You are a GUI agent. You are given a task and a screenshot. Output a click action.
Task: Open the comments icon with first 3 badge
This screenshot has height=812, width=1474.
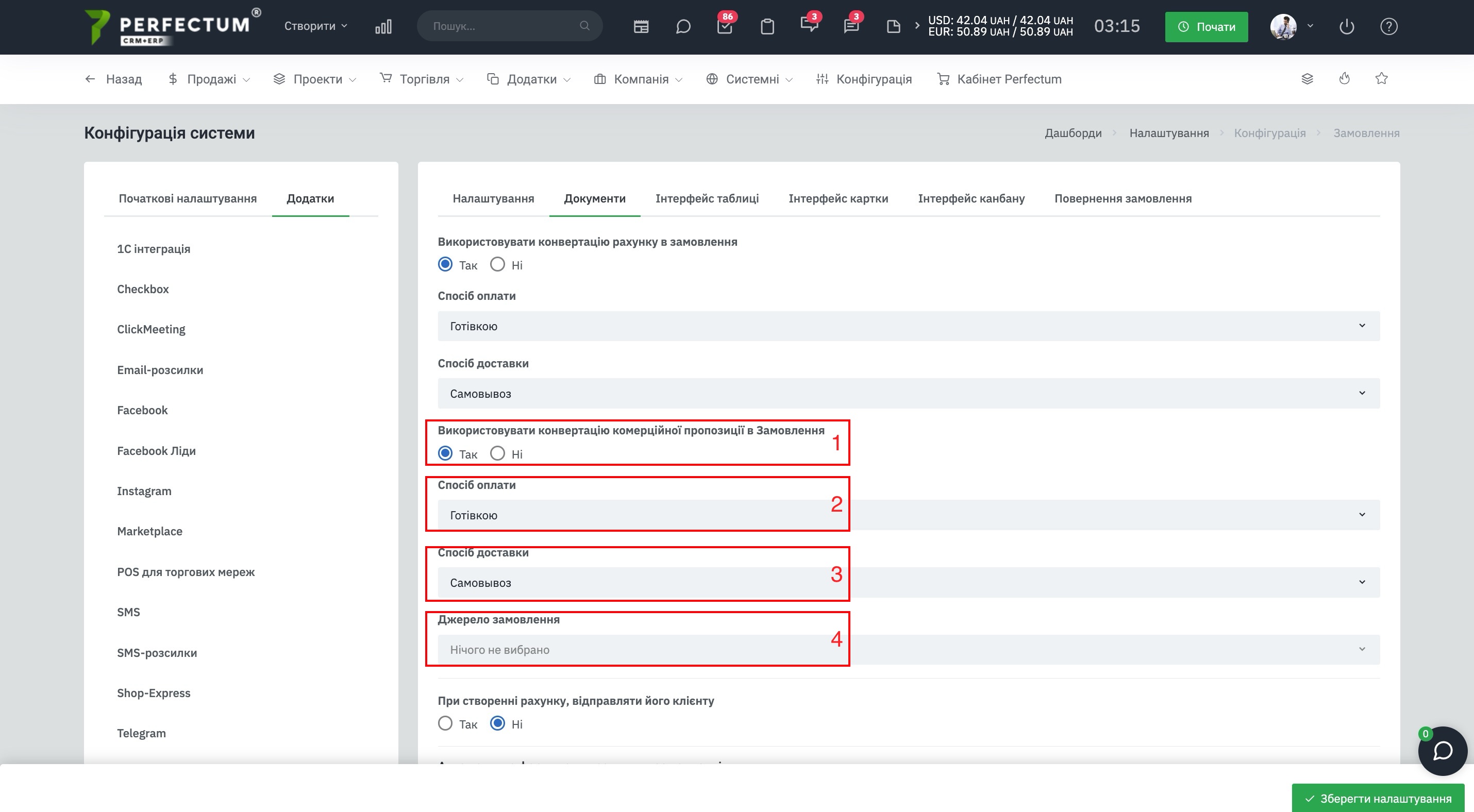tap(809, 25)
